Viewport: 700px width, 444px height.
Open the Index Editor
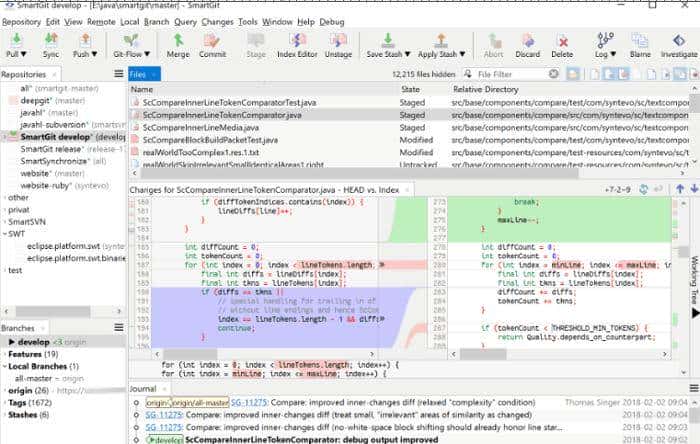tap(297, 45)
